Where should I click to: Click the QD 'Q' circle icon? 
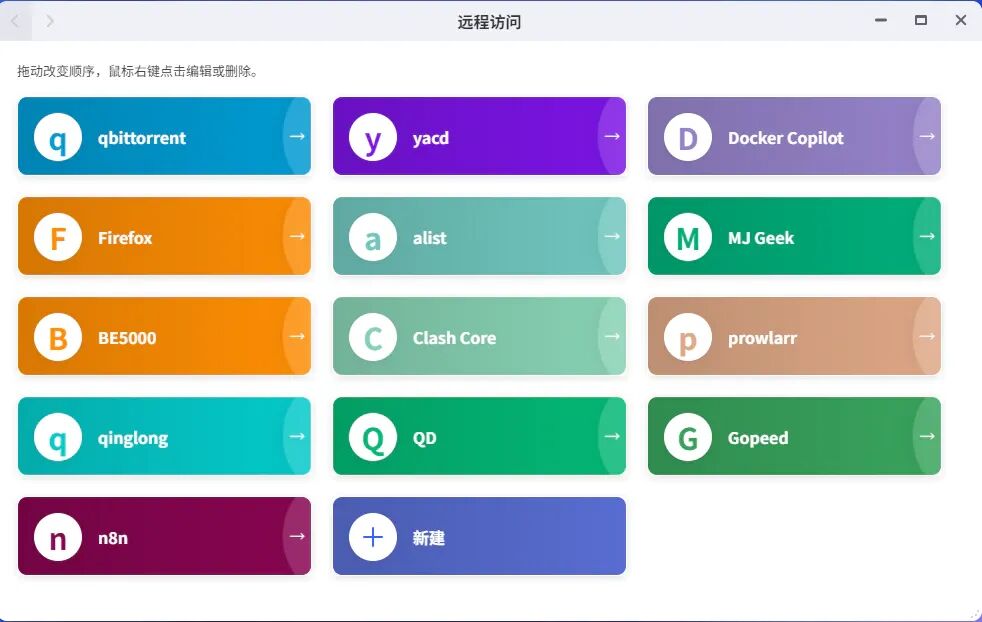[x=373, y=437]
